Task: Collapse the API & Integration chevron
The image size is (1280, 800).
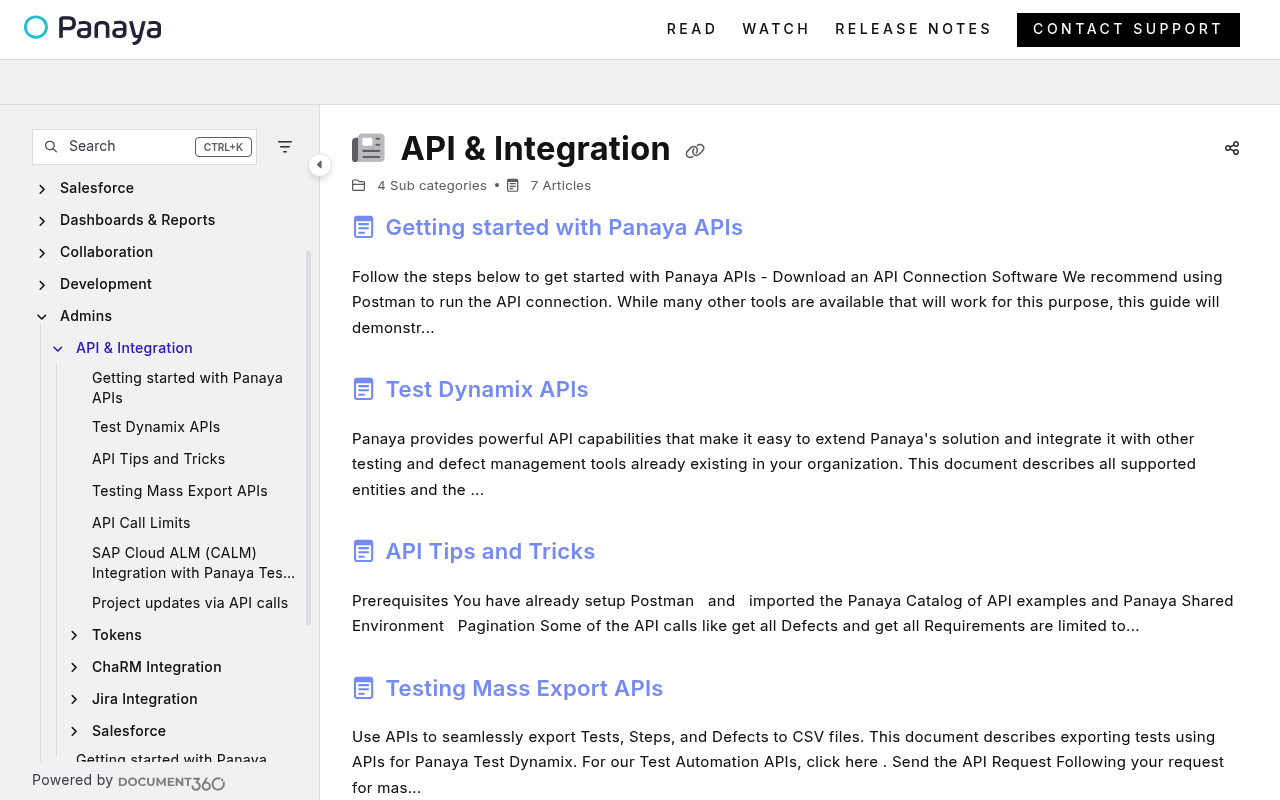Action: pos(58,349)
